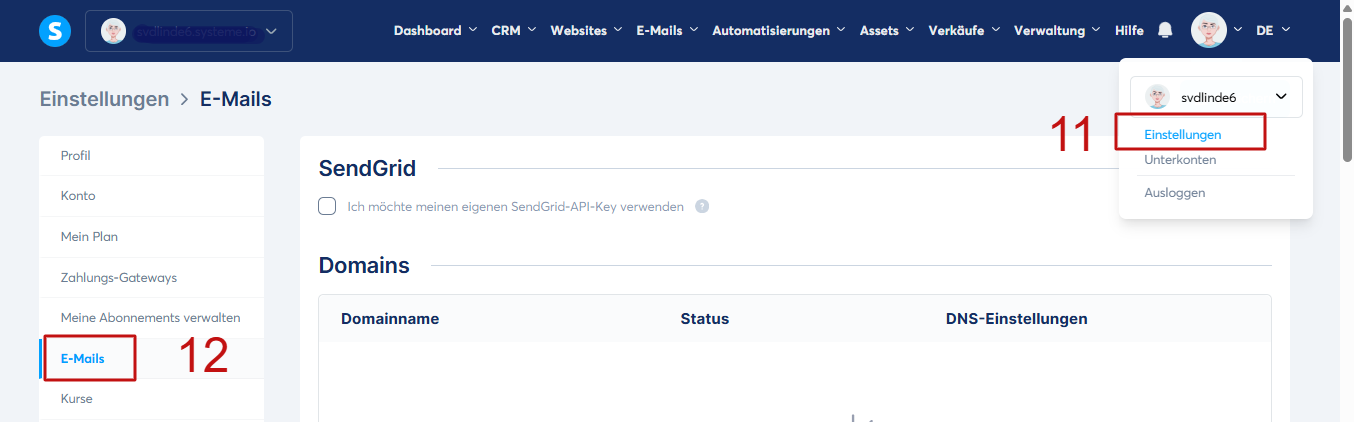Open Mein Plan in settings sidebar

tap(151, 237)
